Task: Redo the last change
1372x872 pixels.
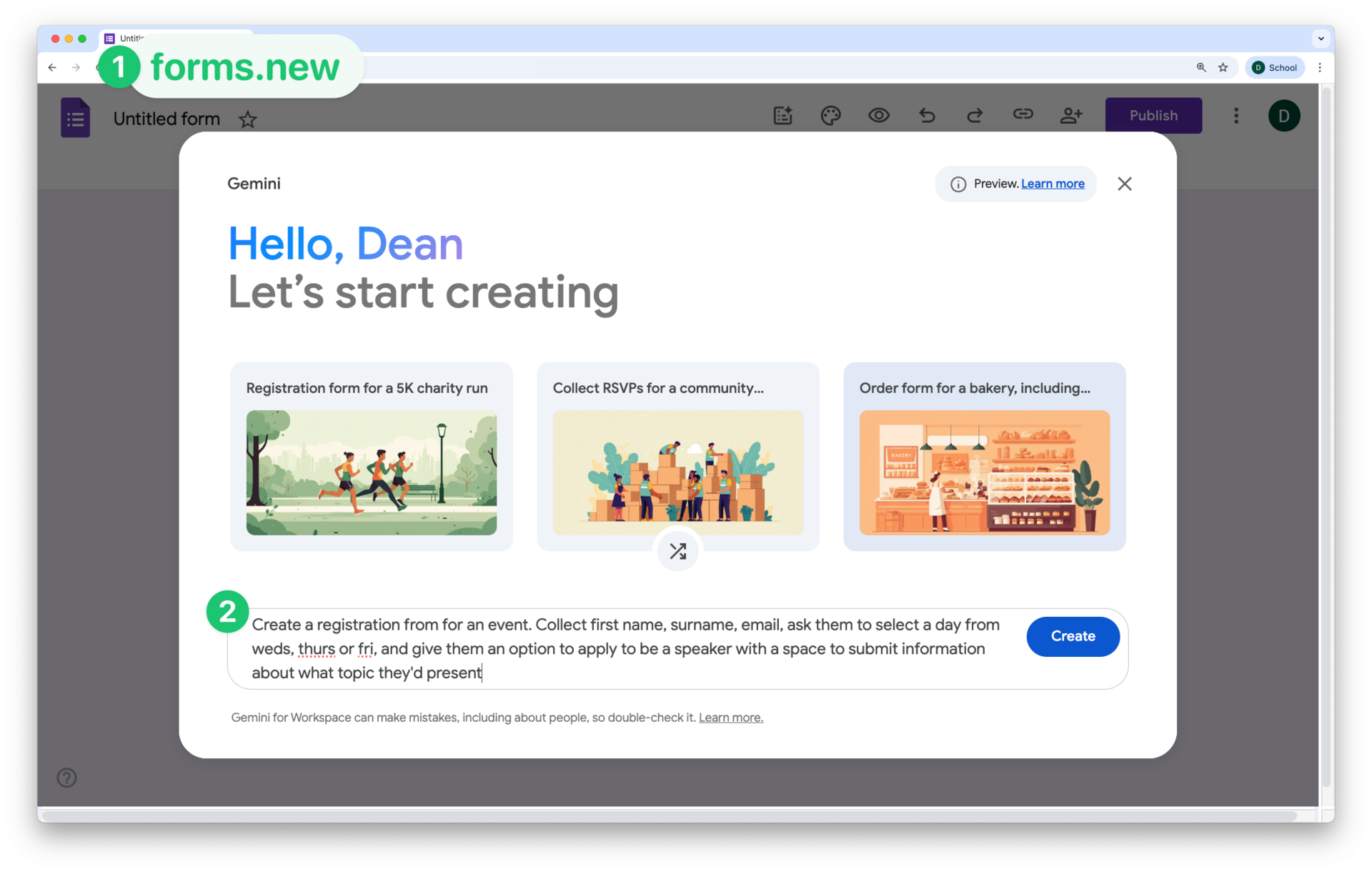Action: click(x=975, y=115)
